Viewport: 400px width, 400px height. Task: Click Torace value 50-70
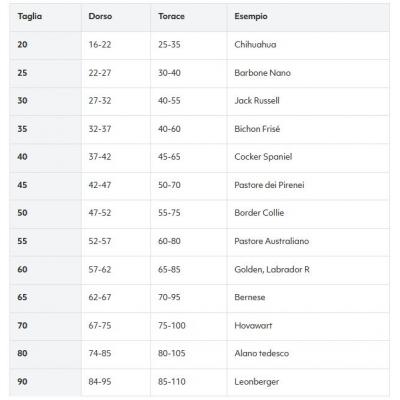169,185
